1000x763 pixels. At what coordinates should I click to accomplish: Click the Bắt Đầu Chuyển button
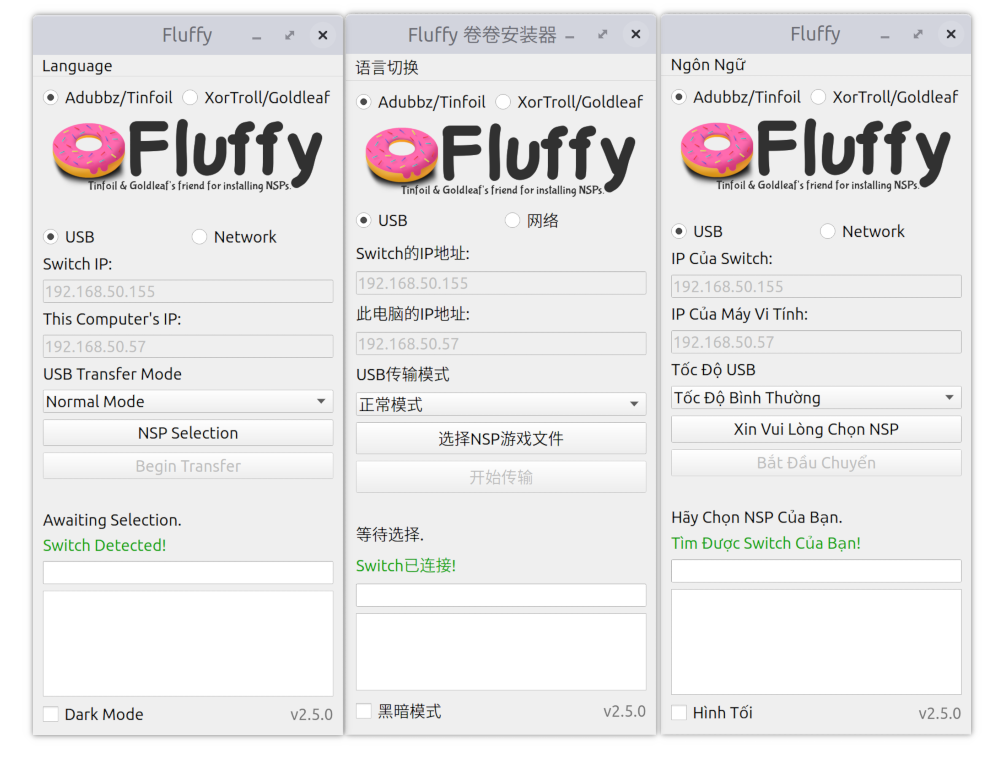coord(816,463)
